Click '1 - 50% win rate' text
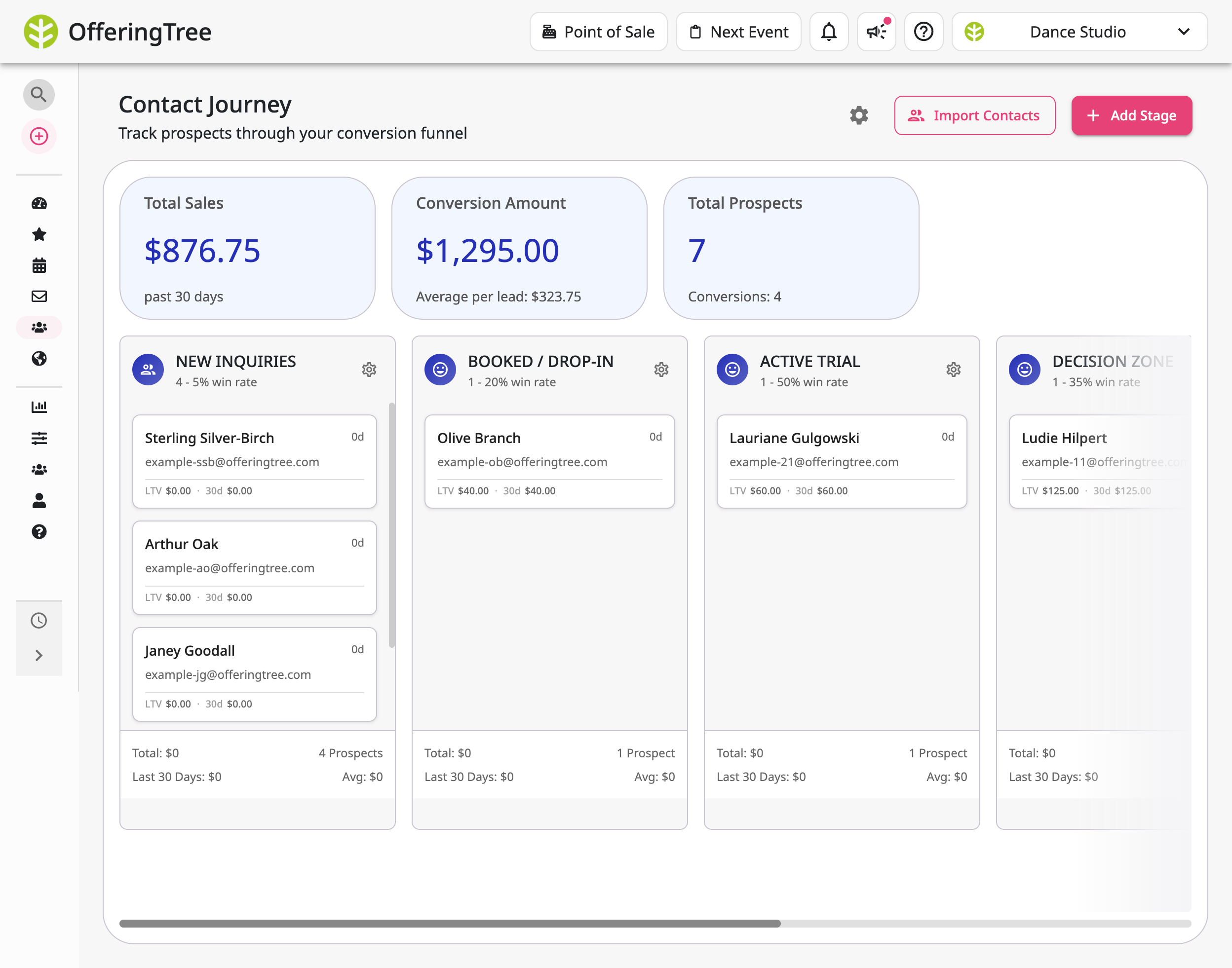1232x968 pixels. 804,382
